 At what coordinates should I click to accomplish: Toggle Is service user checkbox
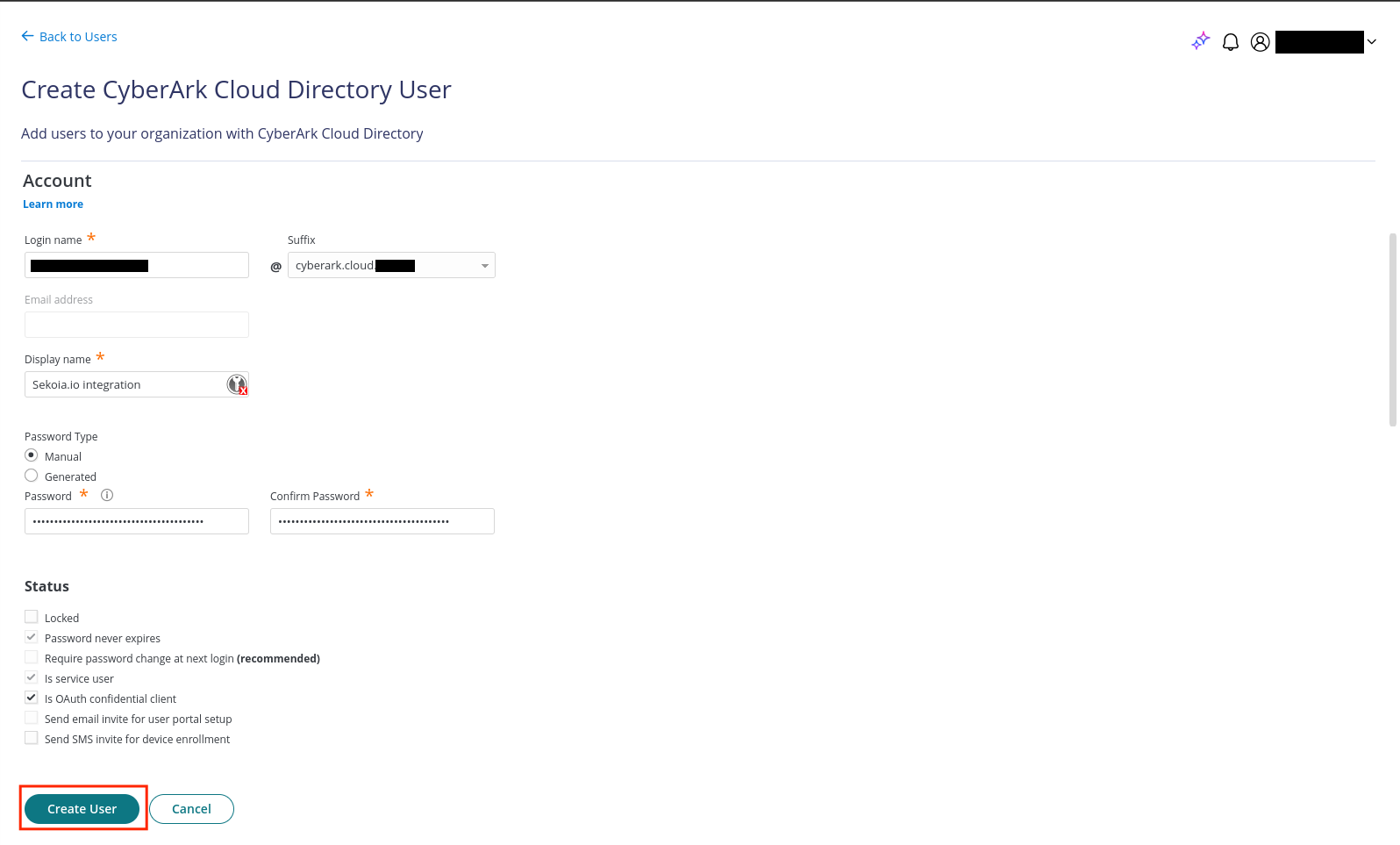(32, 677)
